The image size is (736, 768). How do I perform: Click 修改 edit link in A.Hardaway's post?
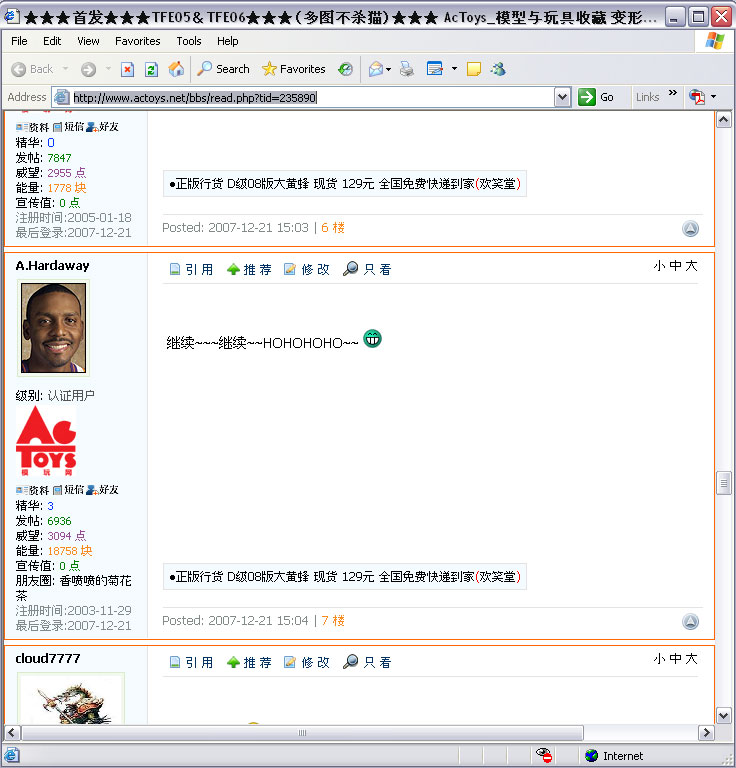[x=307, y=269]
